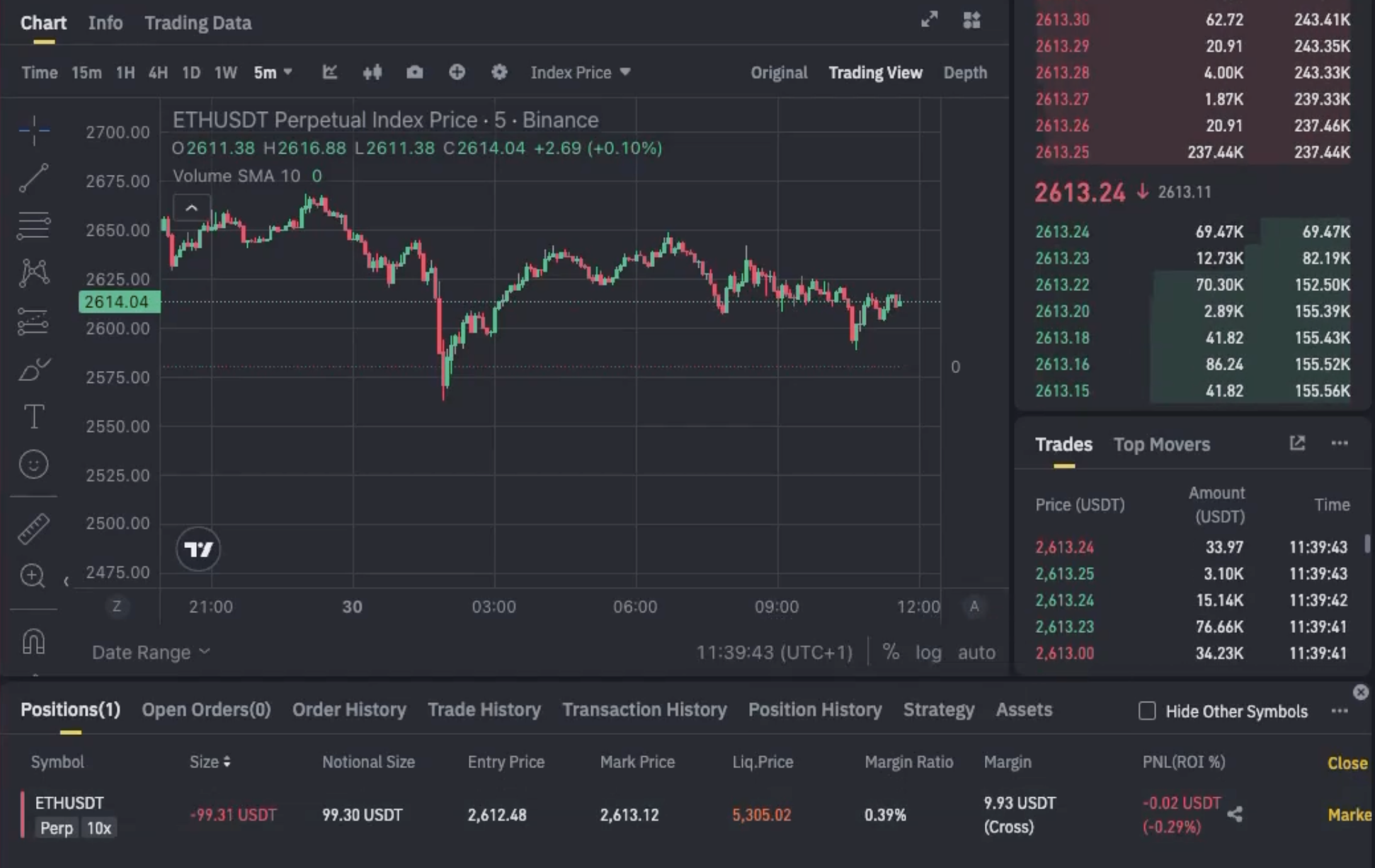Screen dimensions: 1375x868
Task: Toggle auto scale on chart
Action: [x=976, y=652]
